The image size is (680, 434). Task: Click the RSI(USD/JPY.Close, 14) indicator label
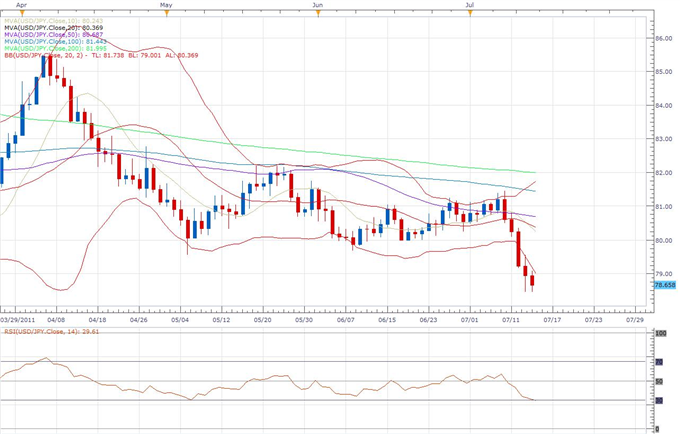point(52,330)
